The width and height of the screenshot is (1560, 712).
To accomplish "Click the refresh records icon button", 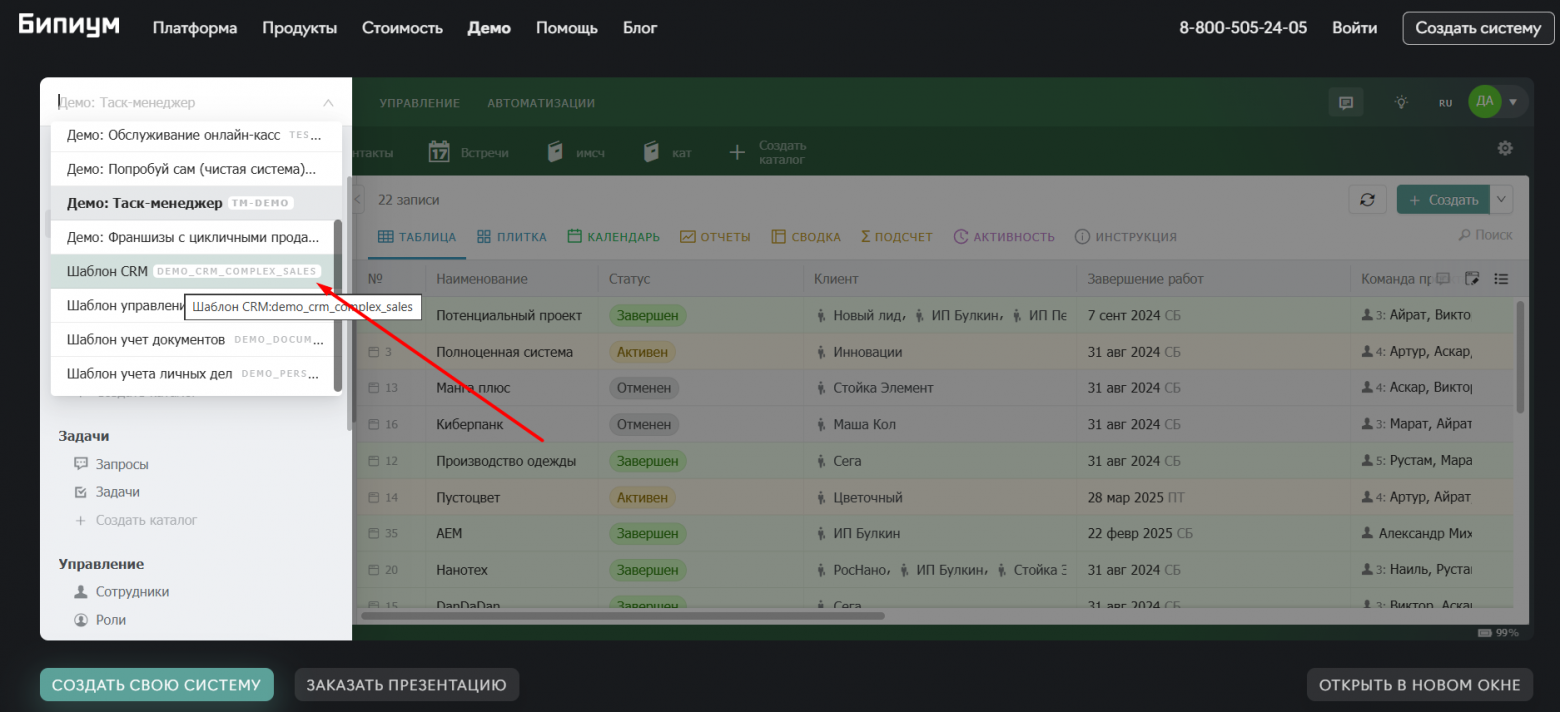I will click(x=1367, y=199).
